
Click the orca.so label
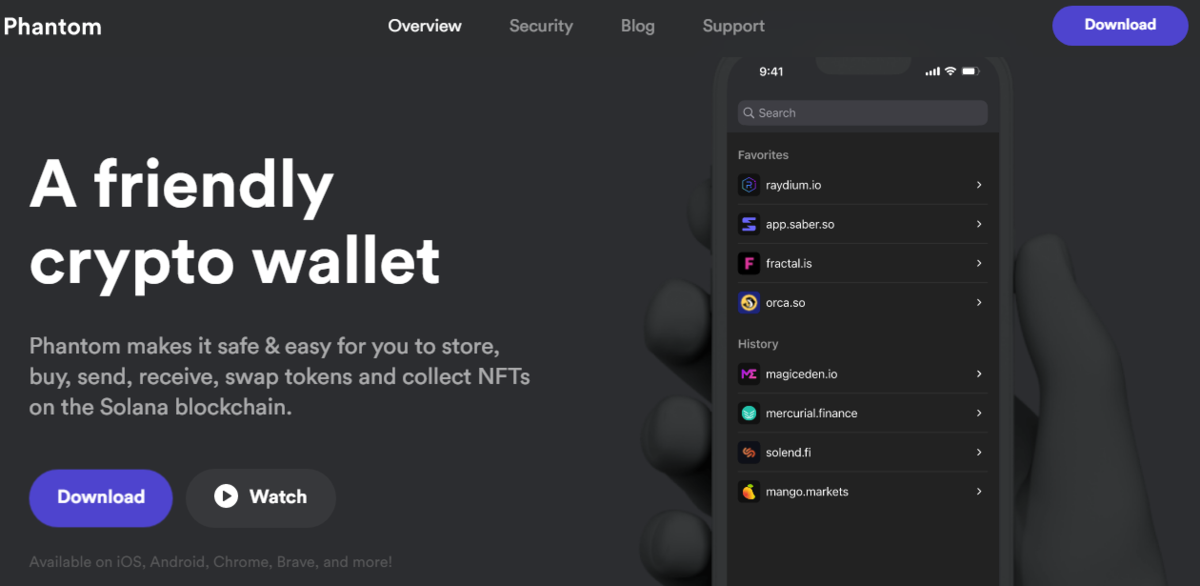click(x=786, y=302)
